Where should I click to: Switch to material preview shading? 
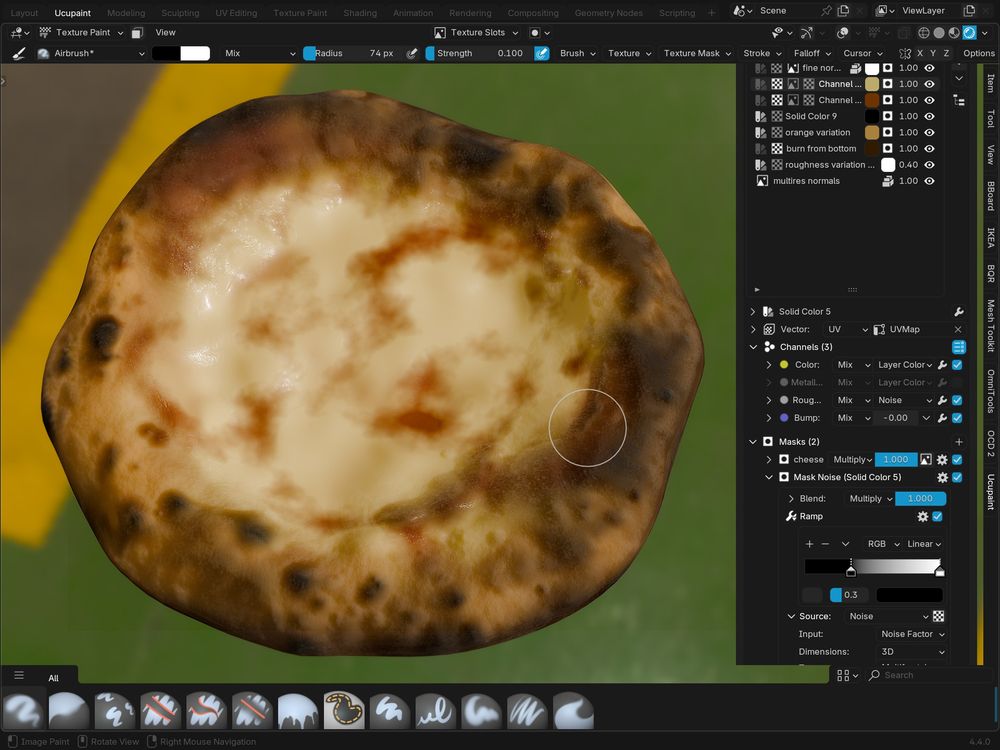pyautogui.click(x=954, y=33)
